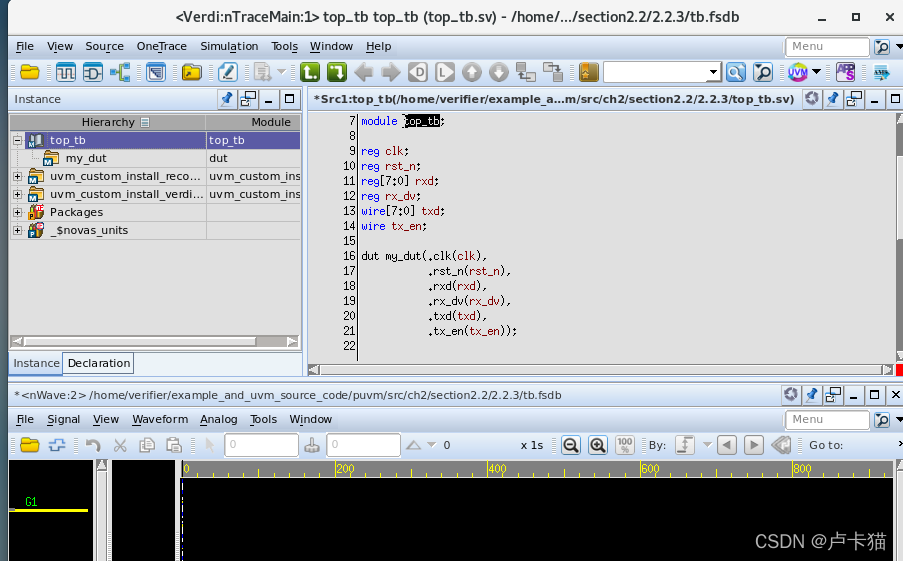Zoom out the waveform view
This screenshot has width=903, height=561.
(570, 445)
